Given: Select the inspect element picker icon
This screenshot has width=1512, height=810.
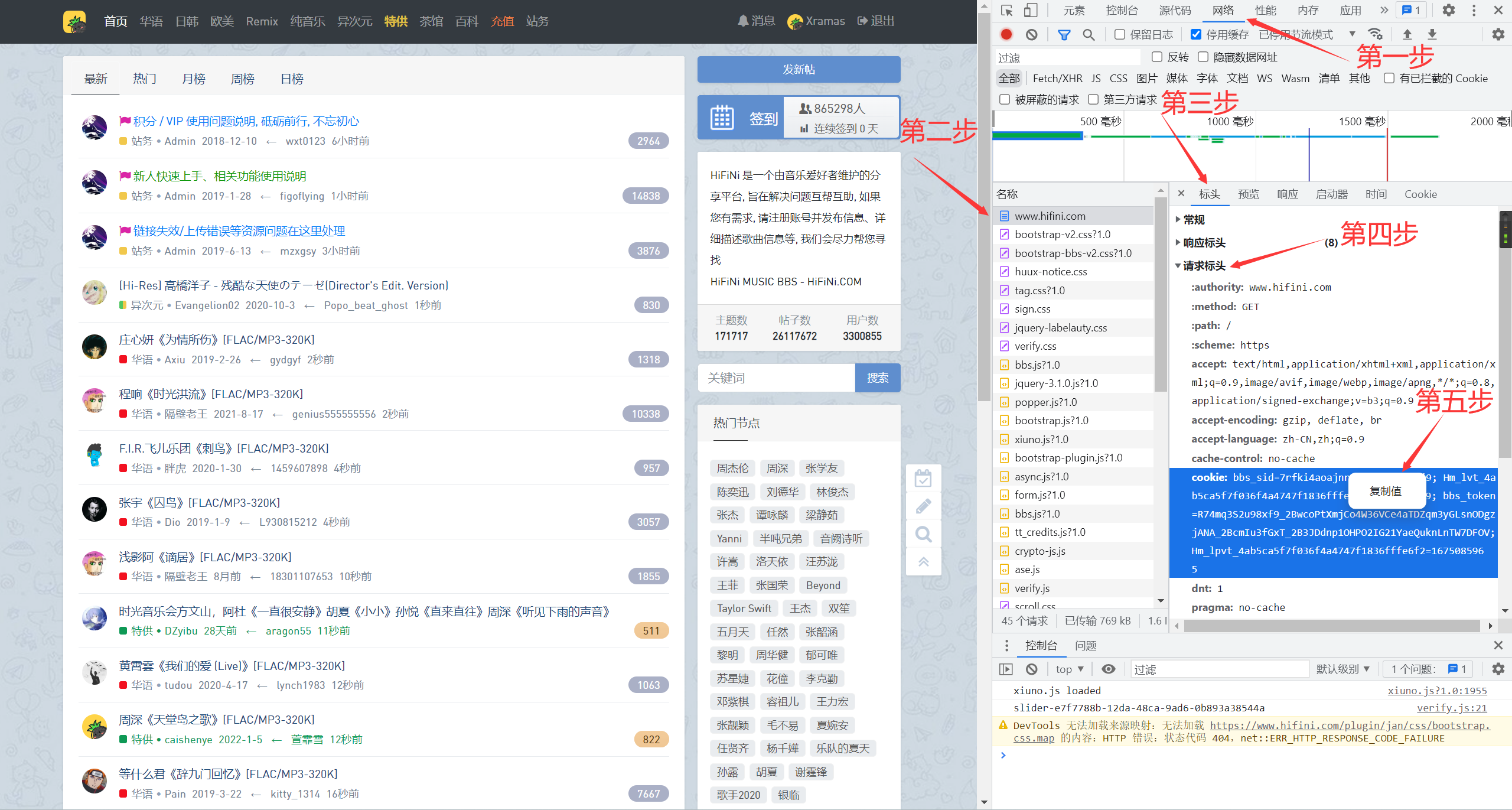Looking at the screenshot, I should [1007, 11].
